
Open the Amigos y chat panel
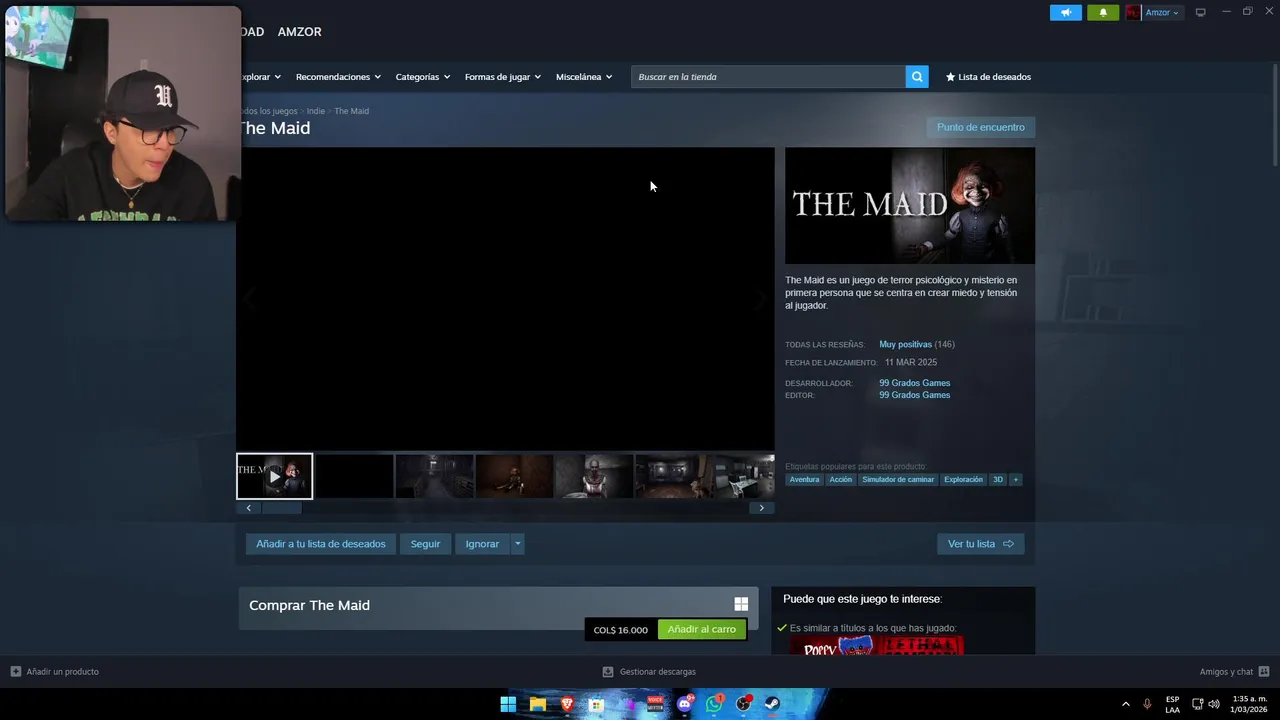1234,672
